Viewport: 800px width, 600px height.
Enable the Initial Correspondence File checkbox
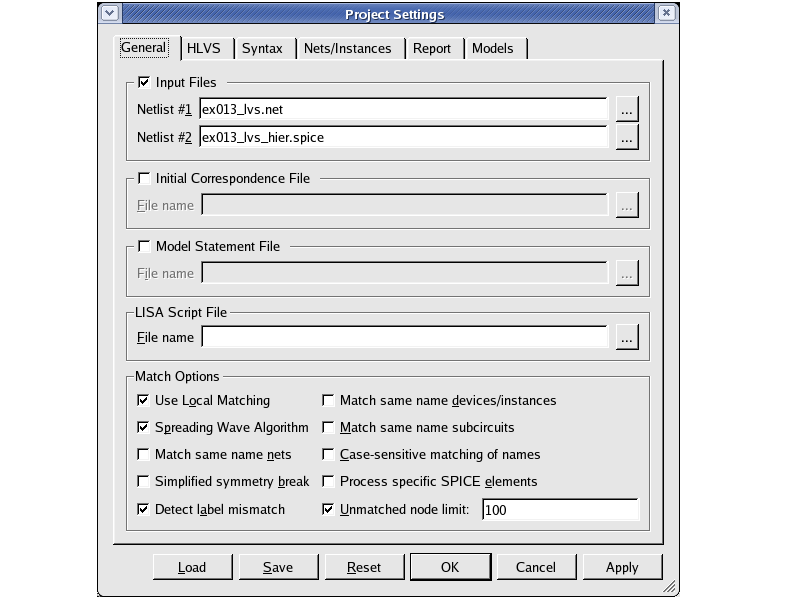pyautogui.click(x=145, y=178)
